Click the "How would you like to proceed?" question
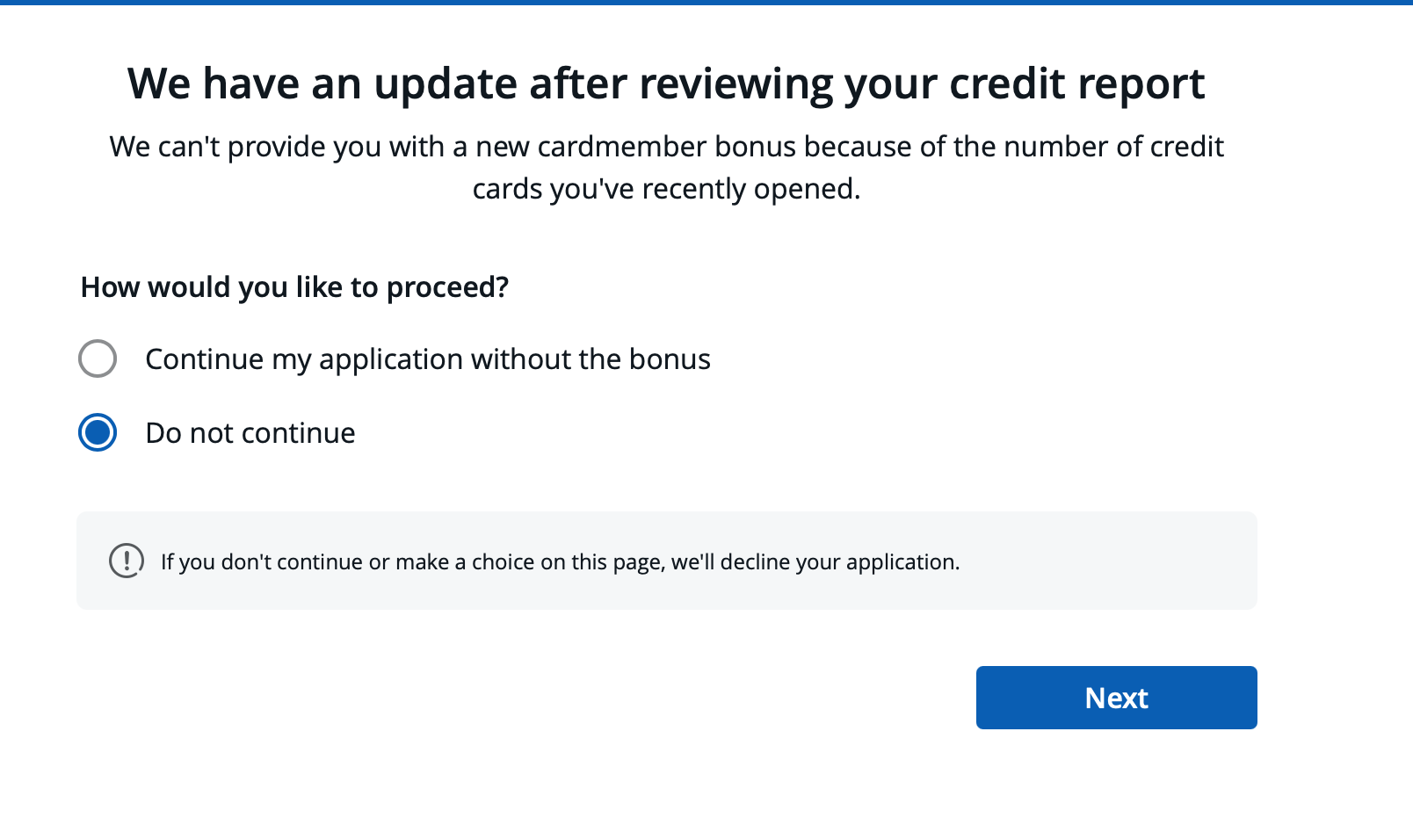Viewport: 1413px width, 840px height. coord(294,287)
